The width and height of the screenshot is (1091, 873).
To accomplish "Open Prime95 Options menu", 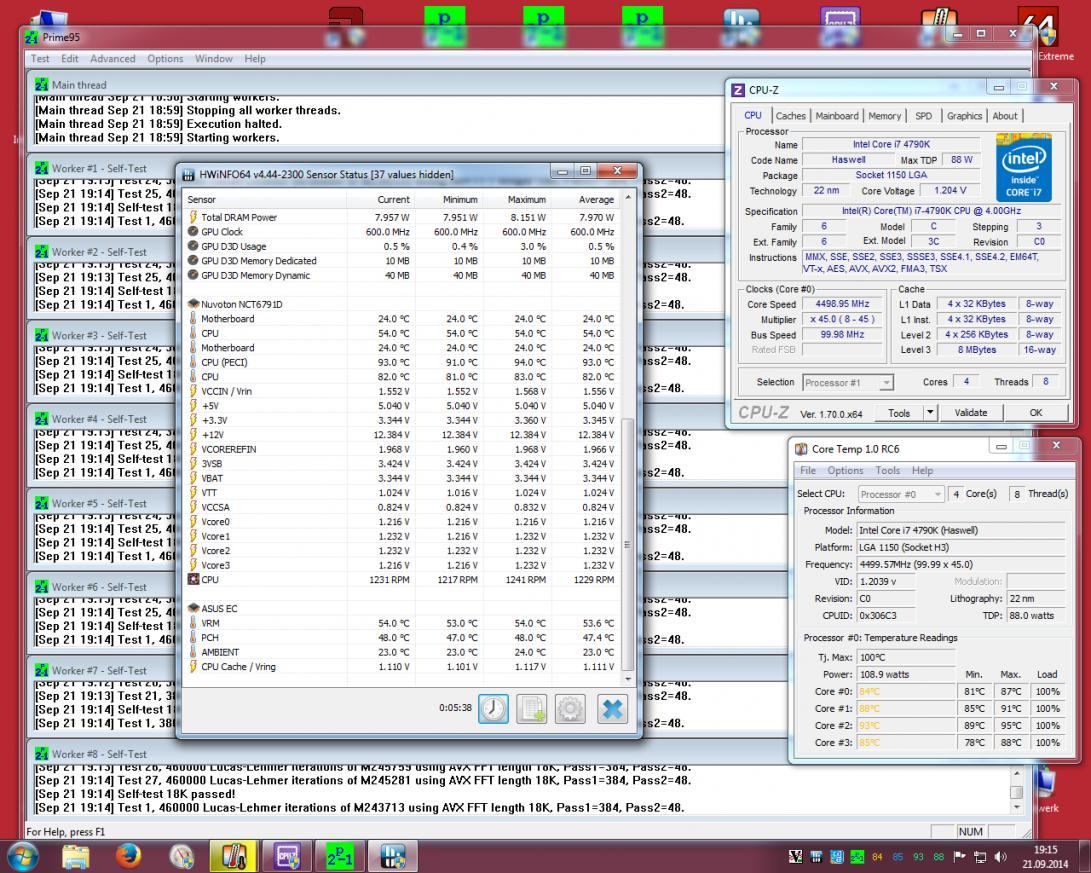I will (x=165, y=58).
